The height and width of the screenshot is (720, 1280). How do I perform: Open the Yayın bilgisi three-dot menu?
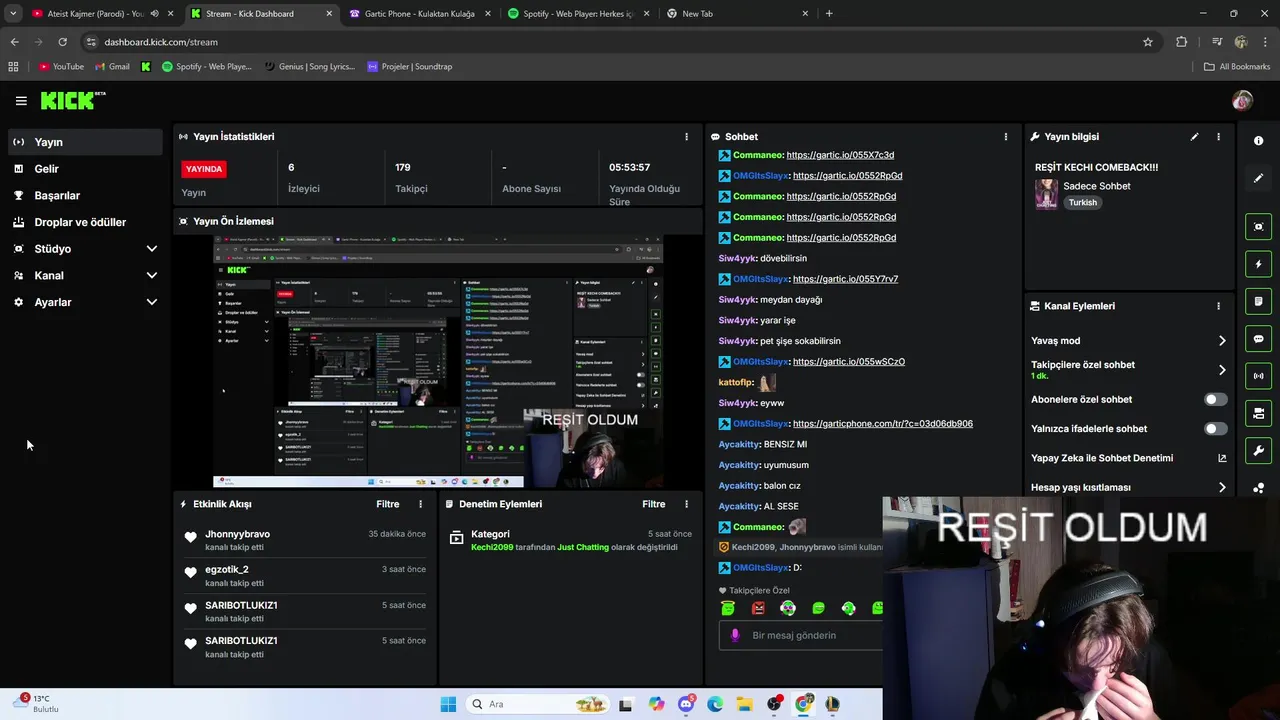coord(1218,137)
